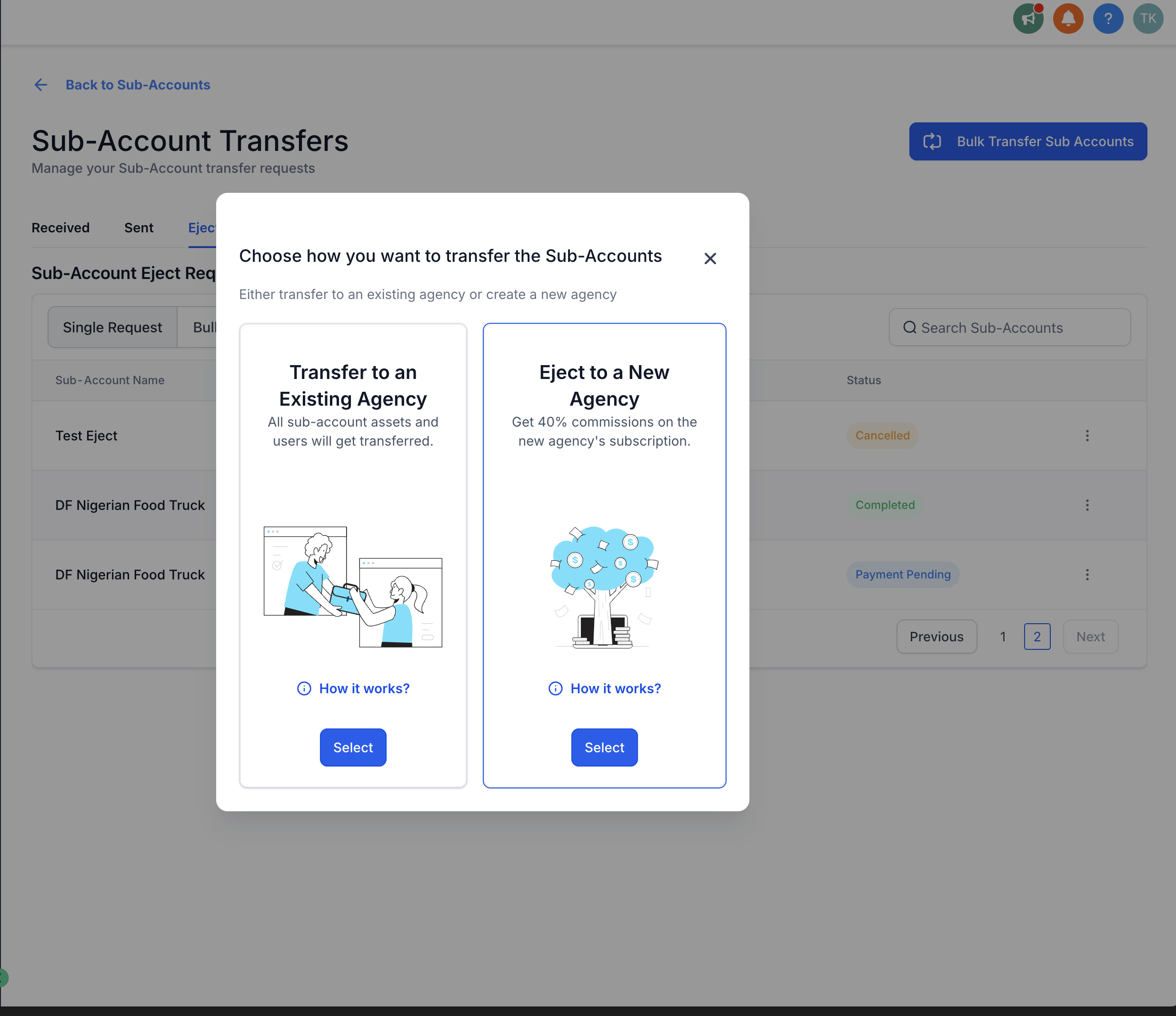Screen dimensions: 1176x1016
Task: Switch to the Received tab
Action: pos(61,228)
